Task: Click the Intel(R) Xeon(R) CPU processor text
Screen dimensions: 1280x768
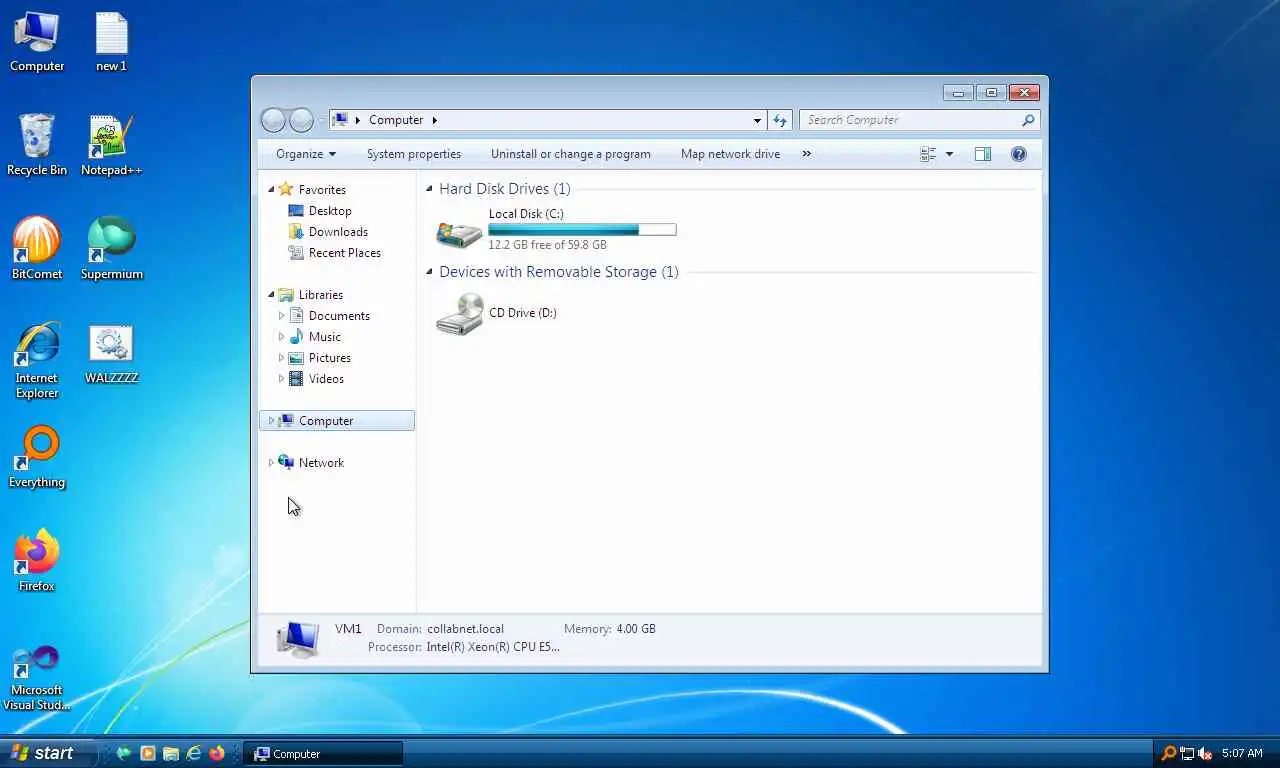Action: click(x=493, y=647)
